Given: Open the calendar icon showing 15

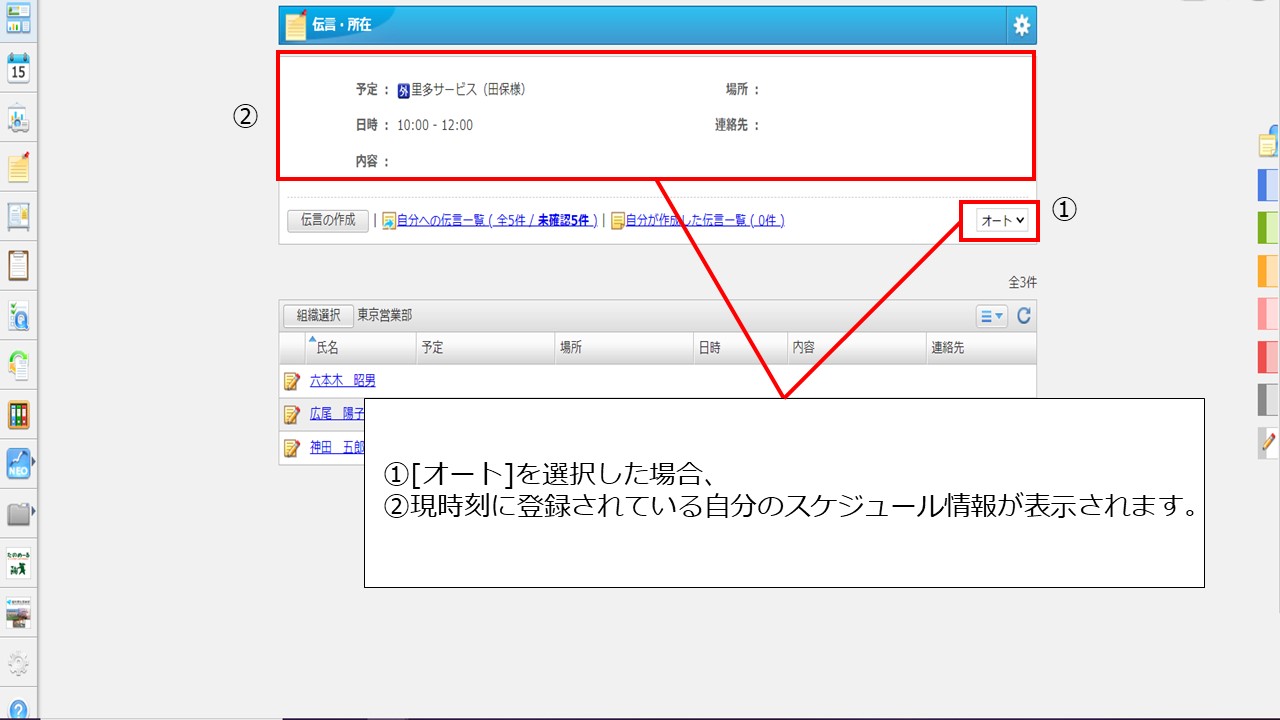Looking at the screenshot, I should click(x=18, y=69).
